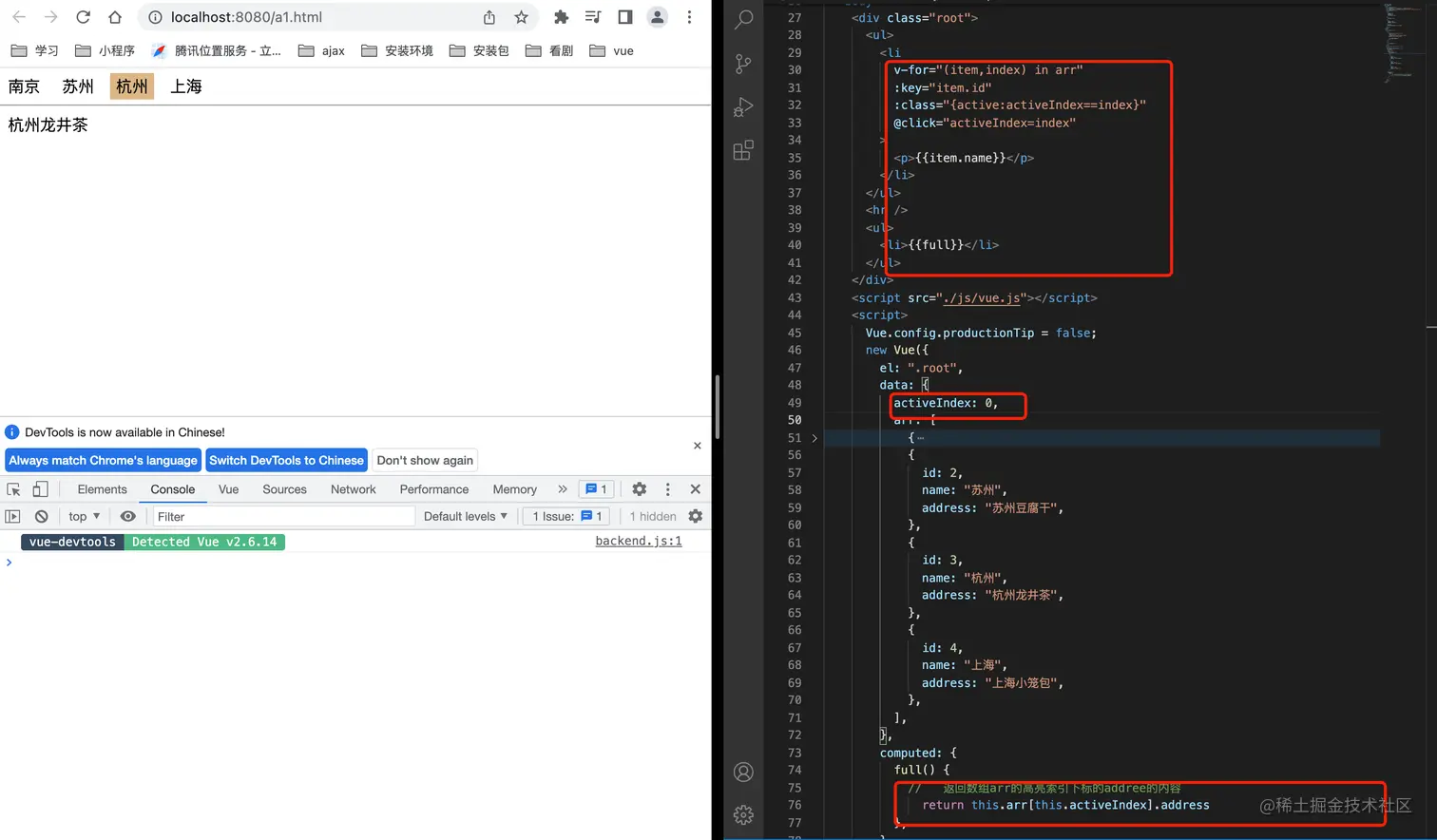
Task: Open the Chrome extensions puzzle icon
Action: point(562,17)
